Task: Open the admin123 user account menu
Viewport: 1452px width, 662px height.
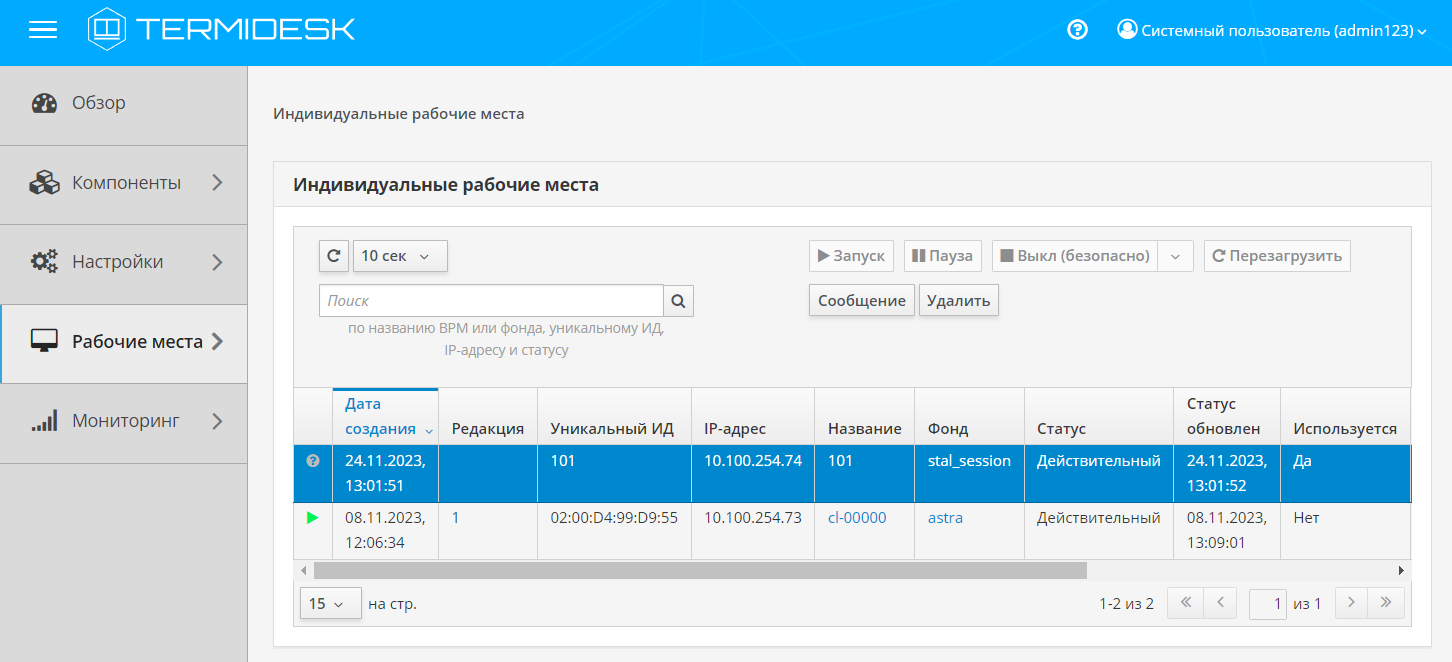Action: 1271,31
